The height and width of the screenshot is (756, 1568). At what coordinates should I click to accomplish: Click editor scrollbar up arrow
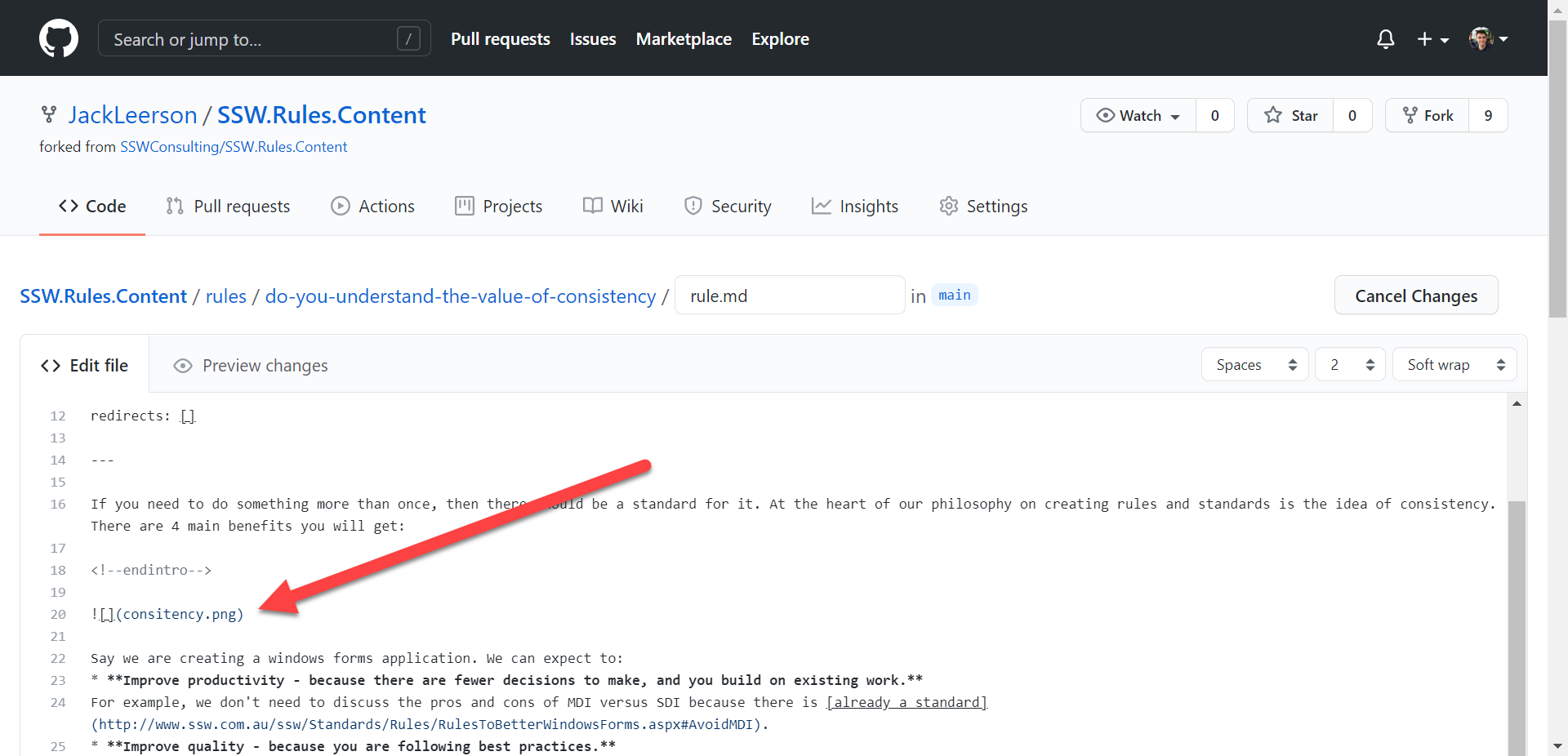point(1517,403)
